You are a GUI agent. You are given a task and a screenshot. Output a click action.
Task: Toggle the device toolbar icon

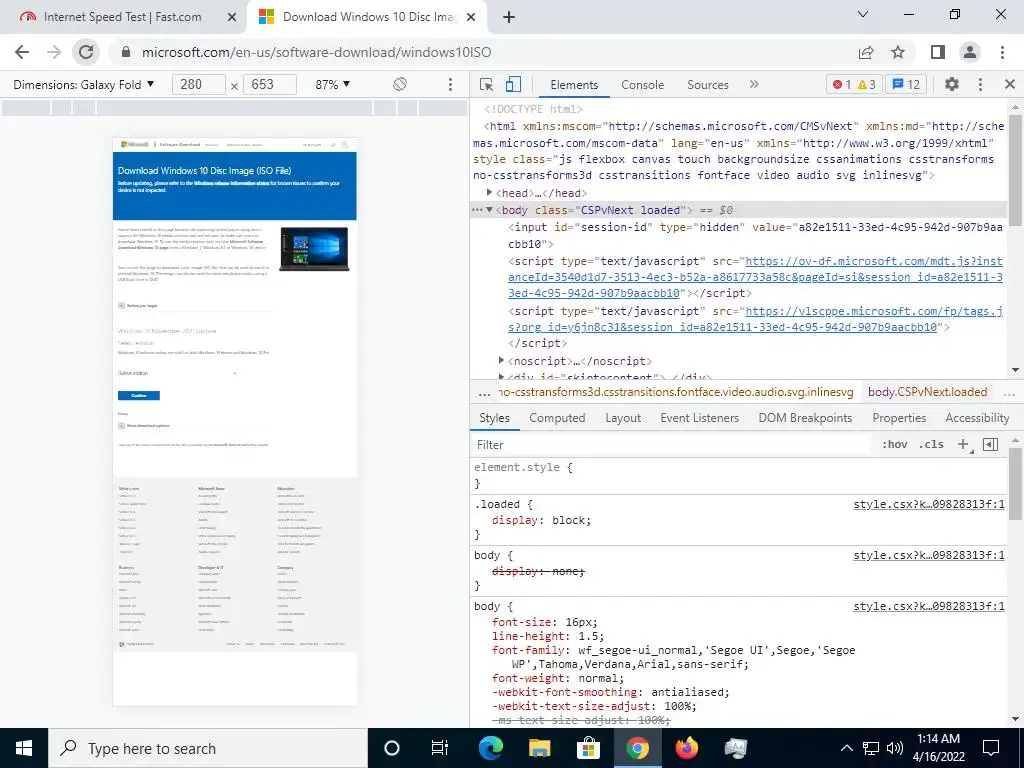coord(513,84)
